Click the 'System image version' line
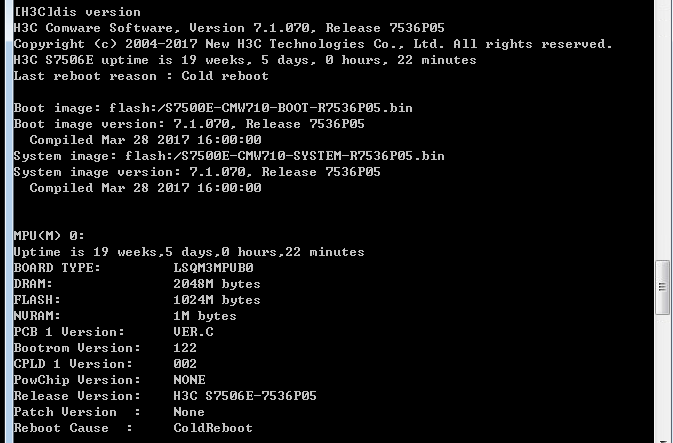673x443 pixels. pyautogui.click(x=197, y=172)
